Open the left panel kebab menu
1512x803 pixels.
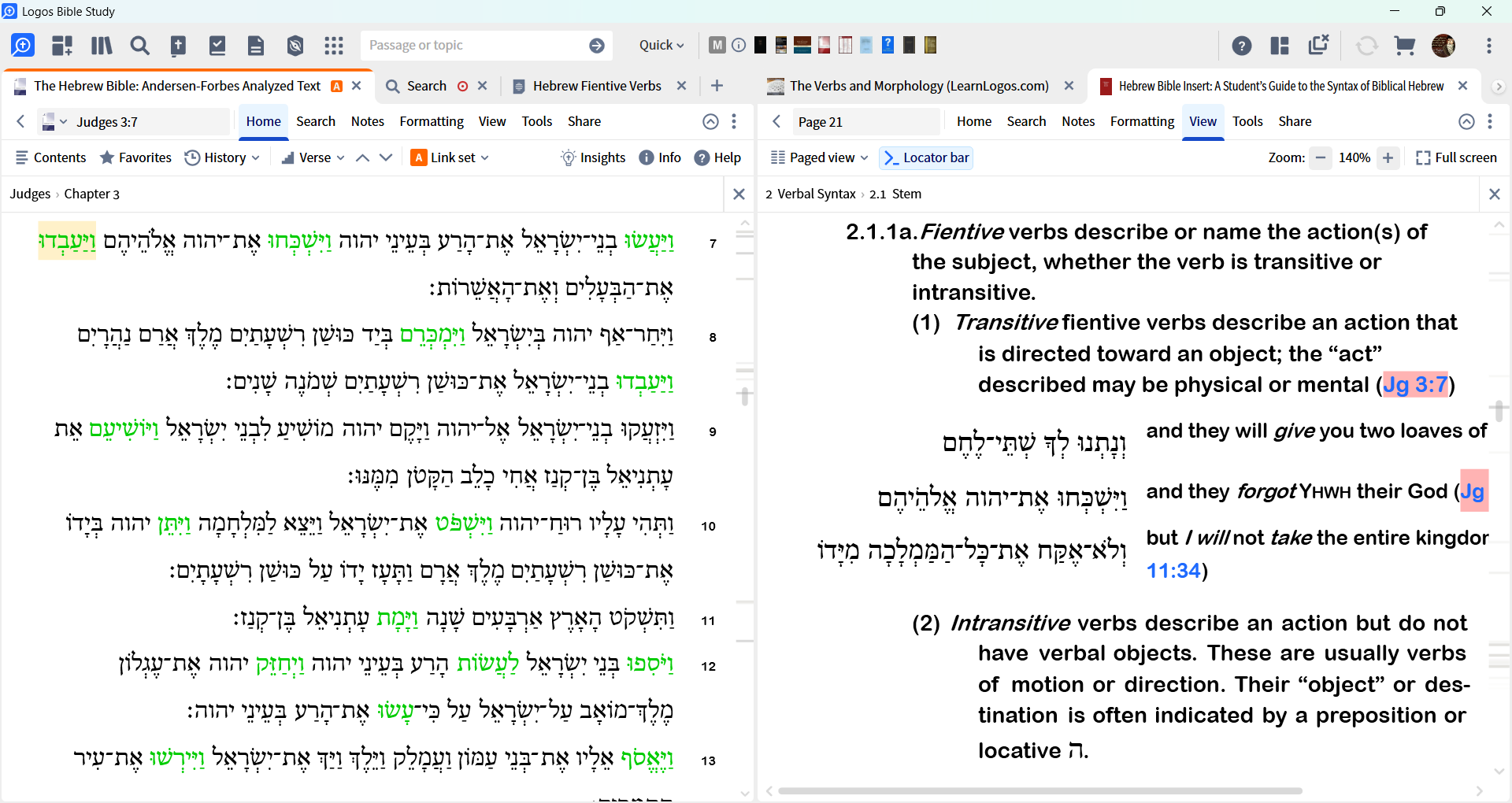coord(734,121)
